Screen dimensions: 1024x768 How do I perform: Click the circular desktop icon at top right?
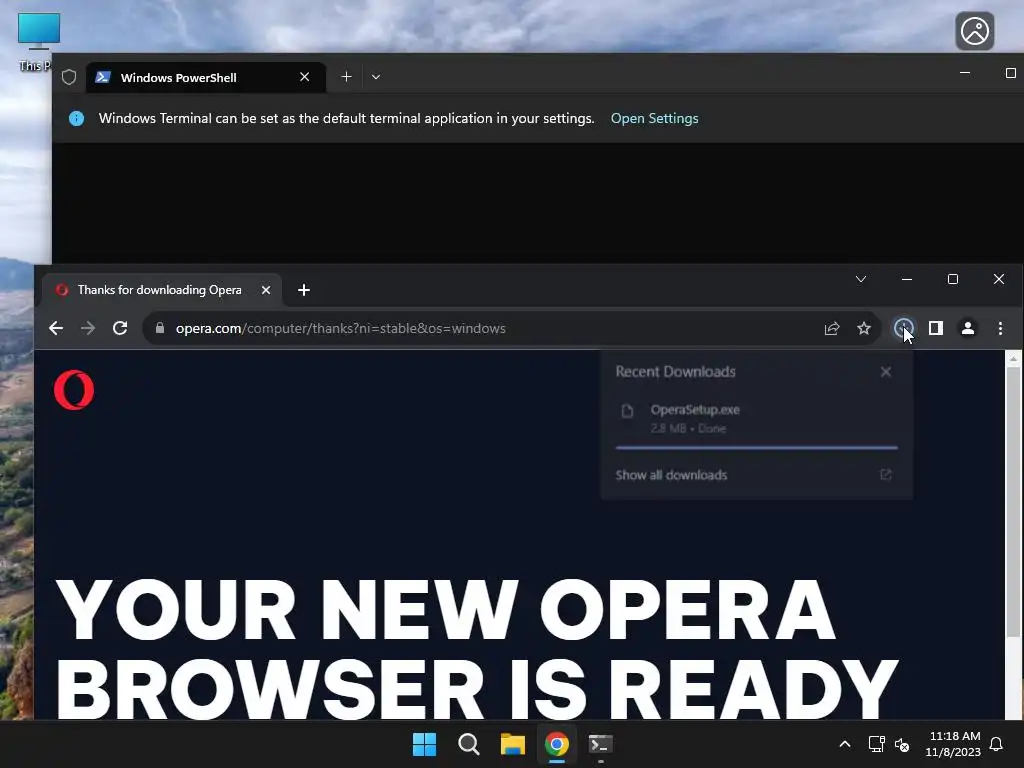(x=975, y=31)
